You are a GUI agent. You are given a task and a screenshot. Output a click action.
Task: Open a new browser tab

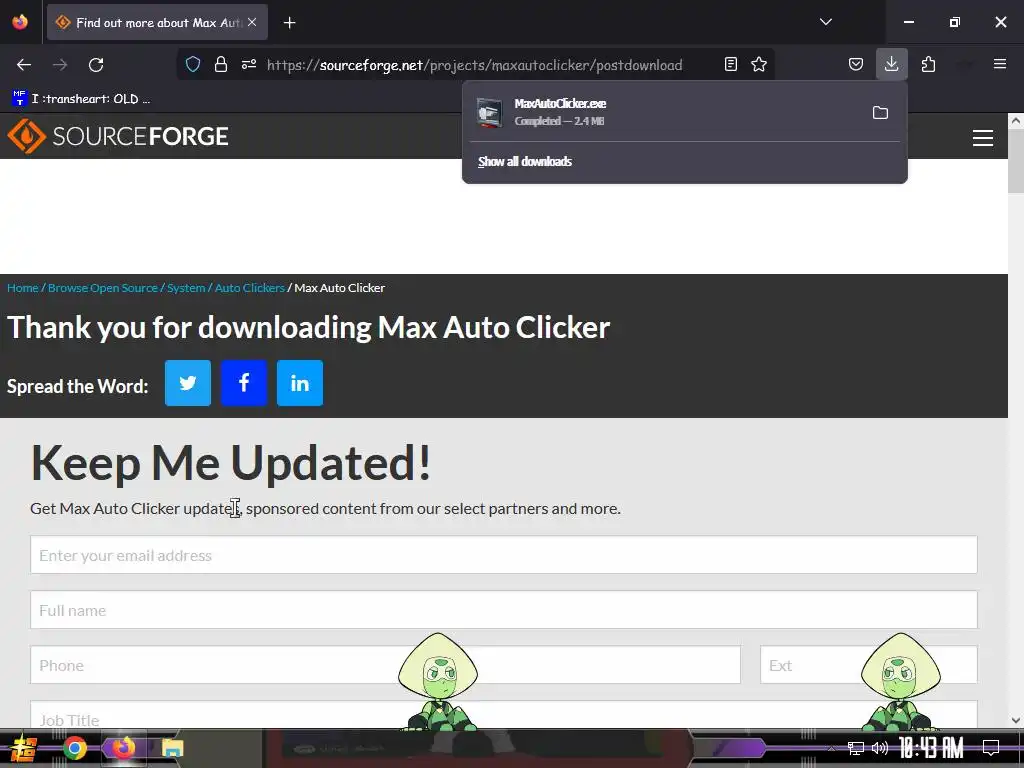click(x=289, y=23)
